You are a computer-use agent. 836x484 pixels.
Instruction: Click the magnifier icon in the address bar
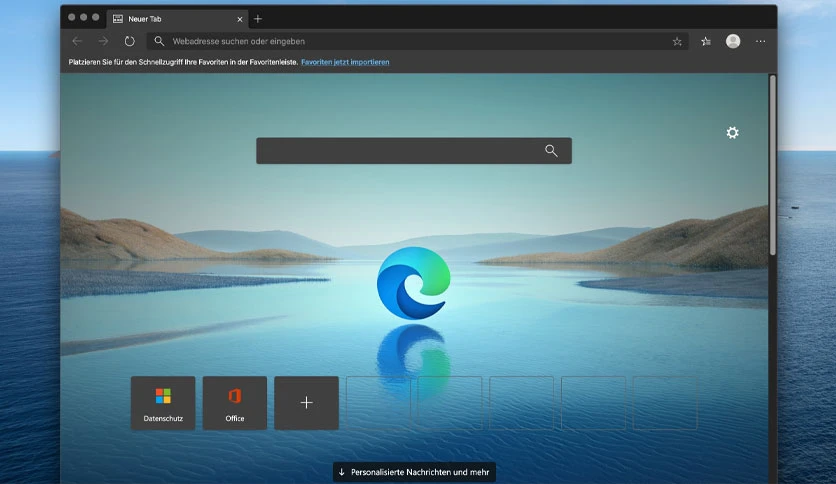159,41
